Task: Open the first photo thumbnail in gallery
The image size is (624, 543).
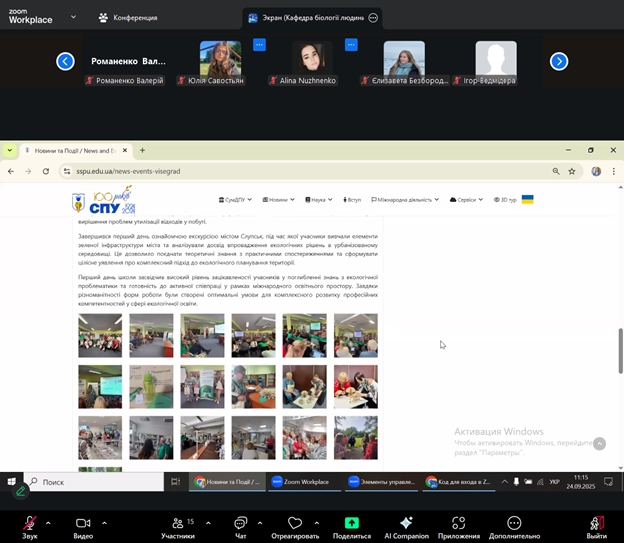Action: point(100,335)
